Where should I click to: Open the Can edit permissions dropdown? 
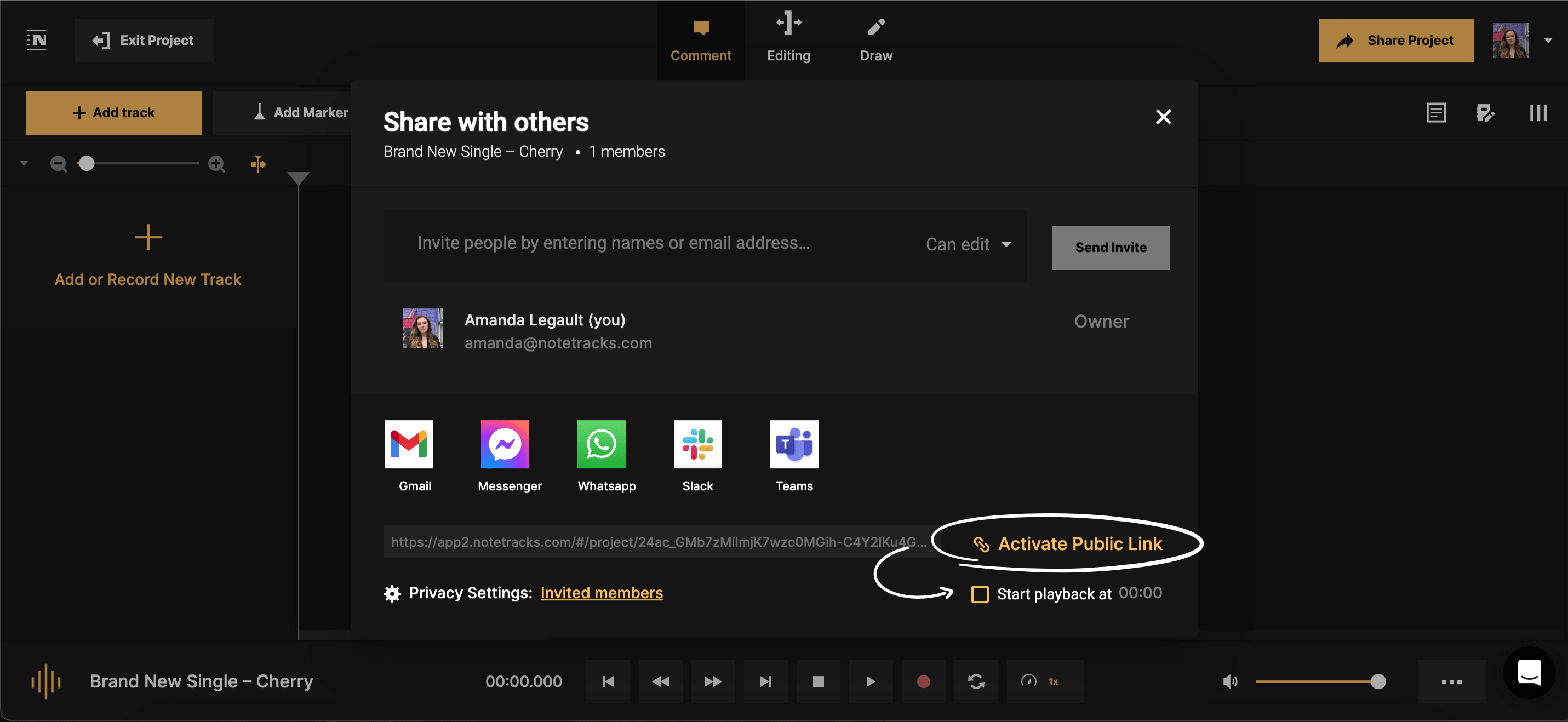click(968, 244)
